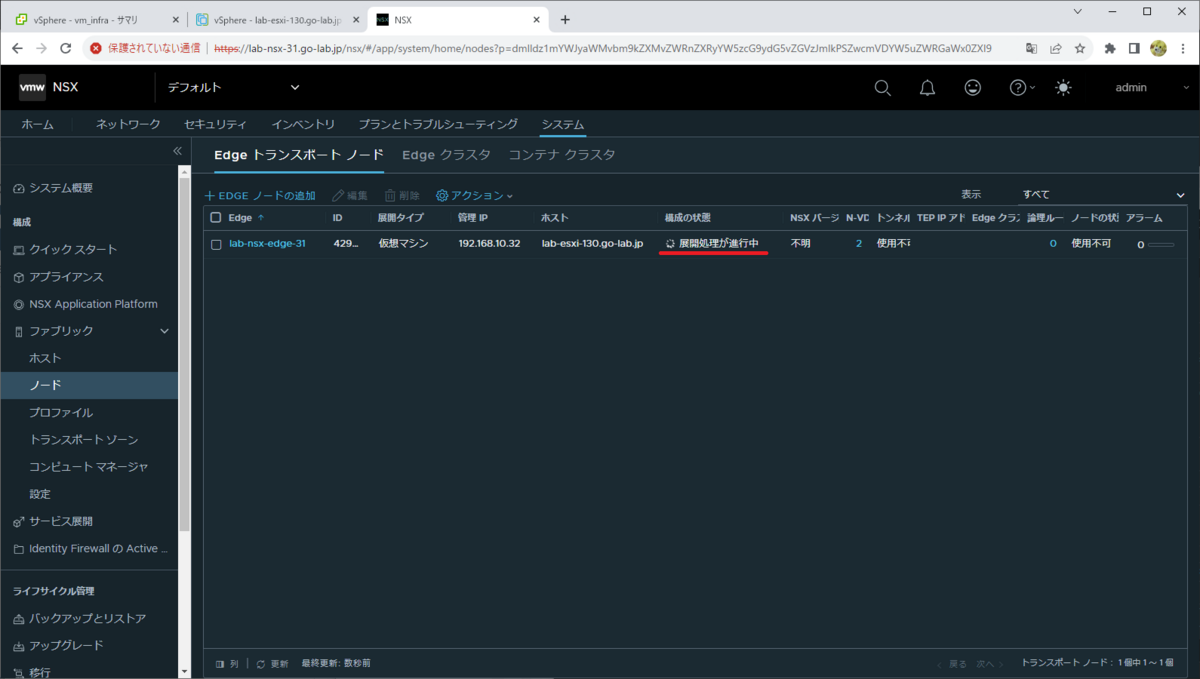
Task: Click the 編集 pencil button
Action: click(x=350, y=196)
